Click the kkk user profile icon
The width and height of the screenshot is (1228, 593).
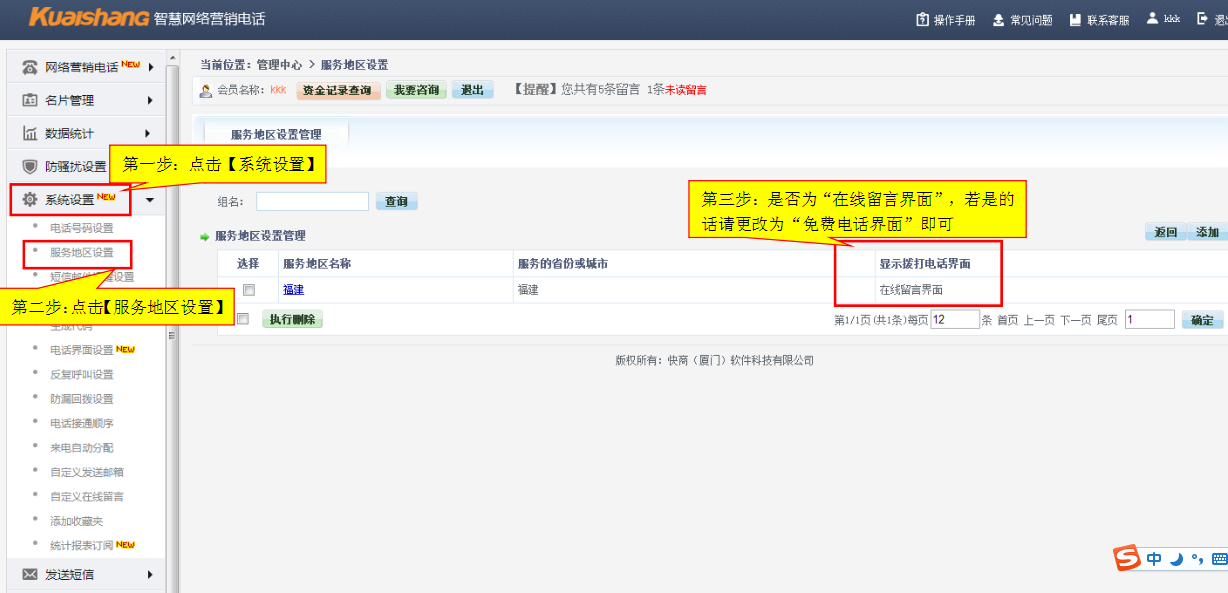click(x=1152, y=19)
